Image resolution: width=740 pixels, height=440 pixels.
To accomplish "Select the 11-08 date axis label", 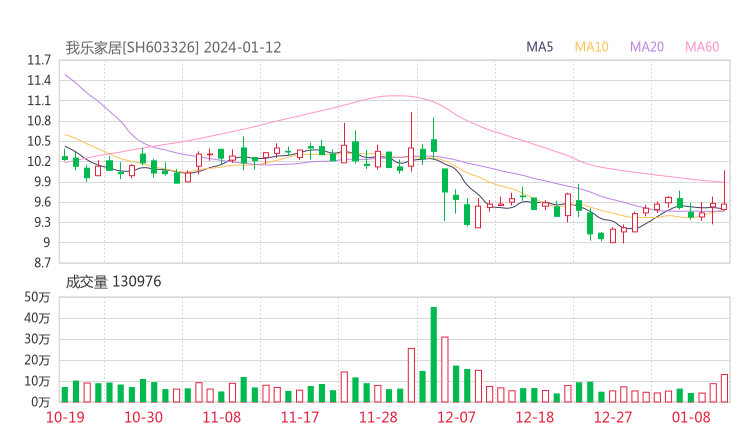I will (x=221, y=417).
